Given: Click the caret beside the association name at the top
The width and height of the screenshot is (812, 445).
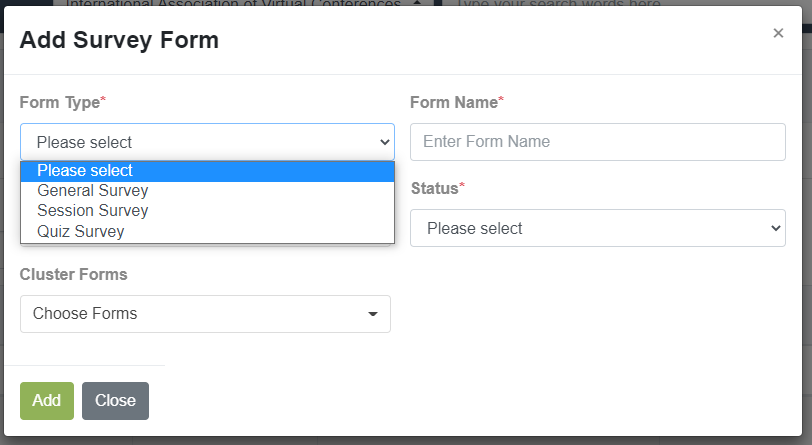Looking at the screenshot, I should [417, 3].
